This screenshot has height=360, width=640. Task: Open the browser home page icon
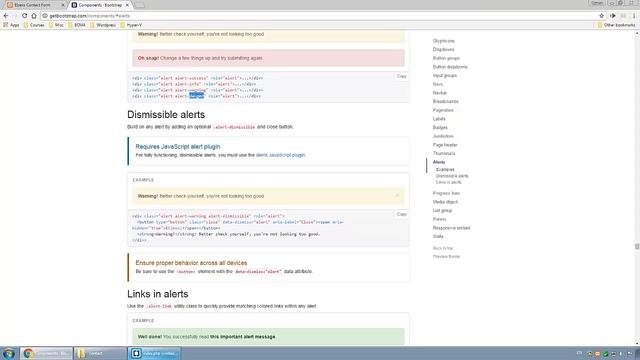[x=34, y=16]
